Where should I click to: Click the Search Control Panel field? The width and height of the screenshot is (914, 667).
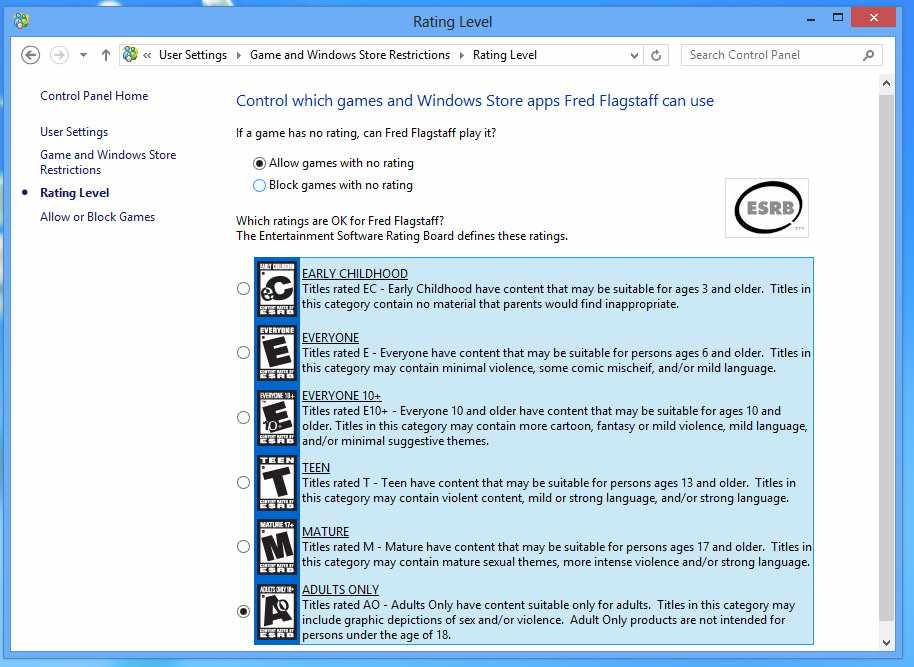point(781,55)
